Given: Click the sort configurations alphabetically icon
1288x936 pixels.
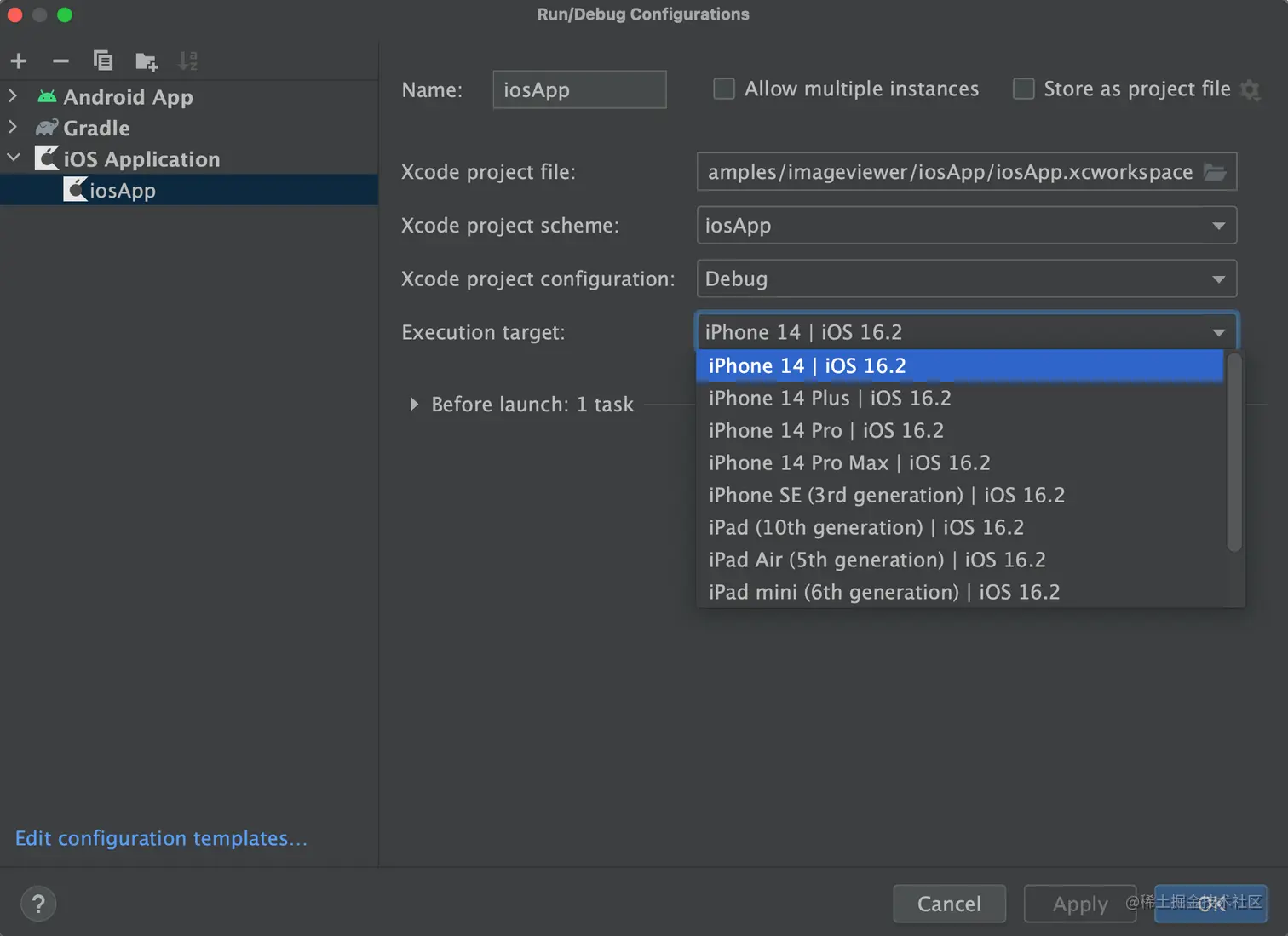Looking at the screenshot, I should tap(187, 61).
